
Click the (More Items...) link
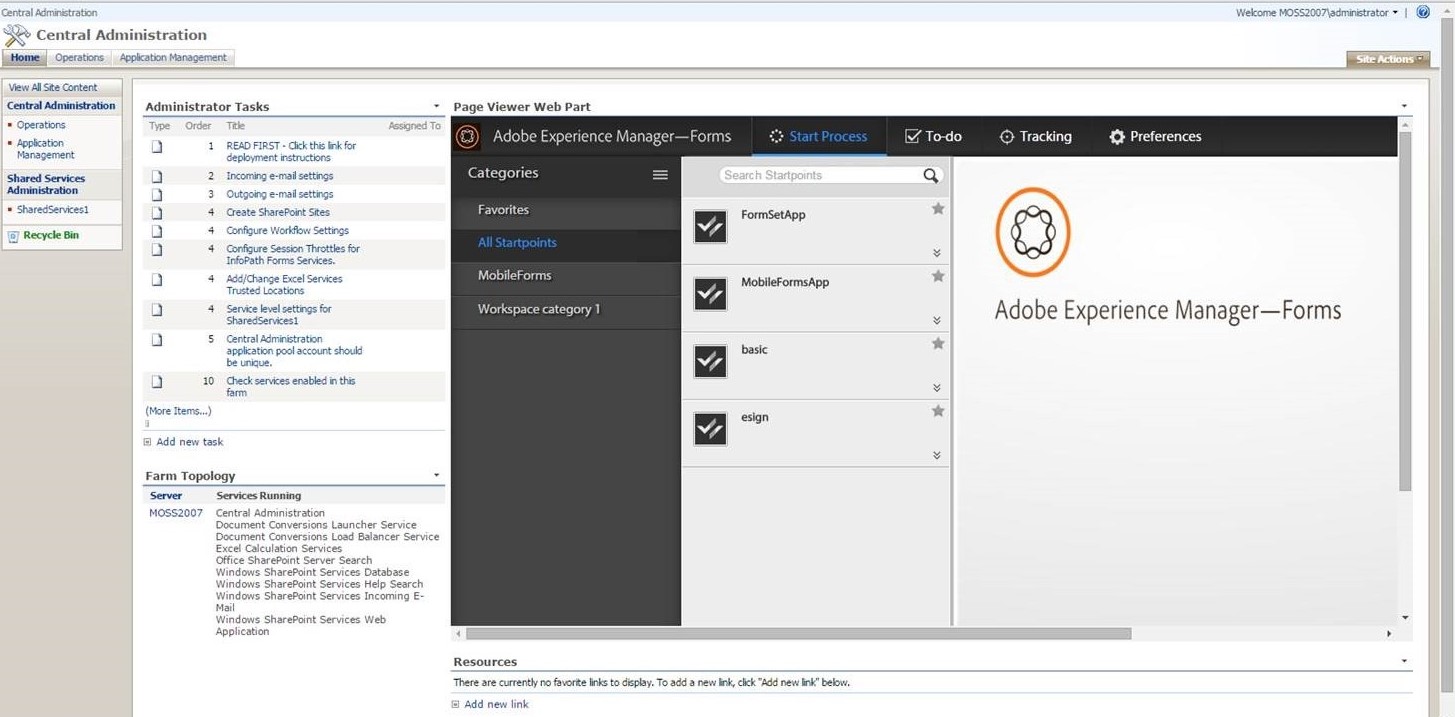click(x=178, y=411)
